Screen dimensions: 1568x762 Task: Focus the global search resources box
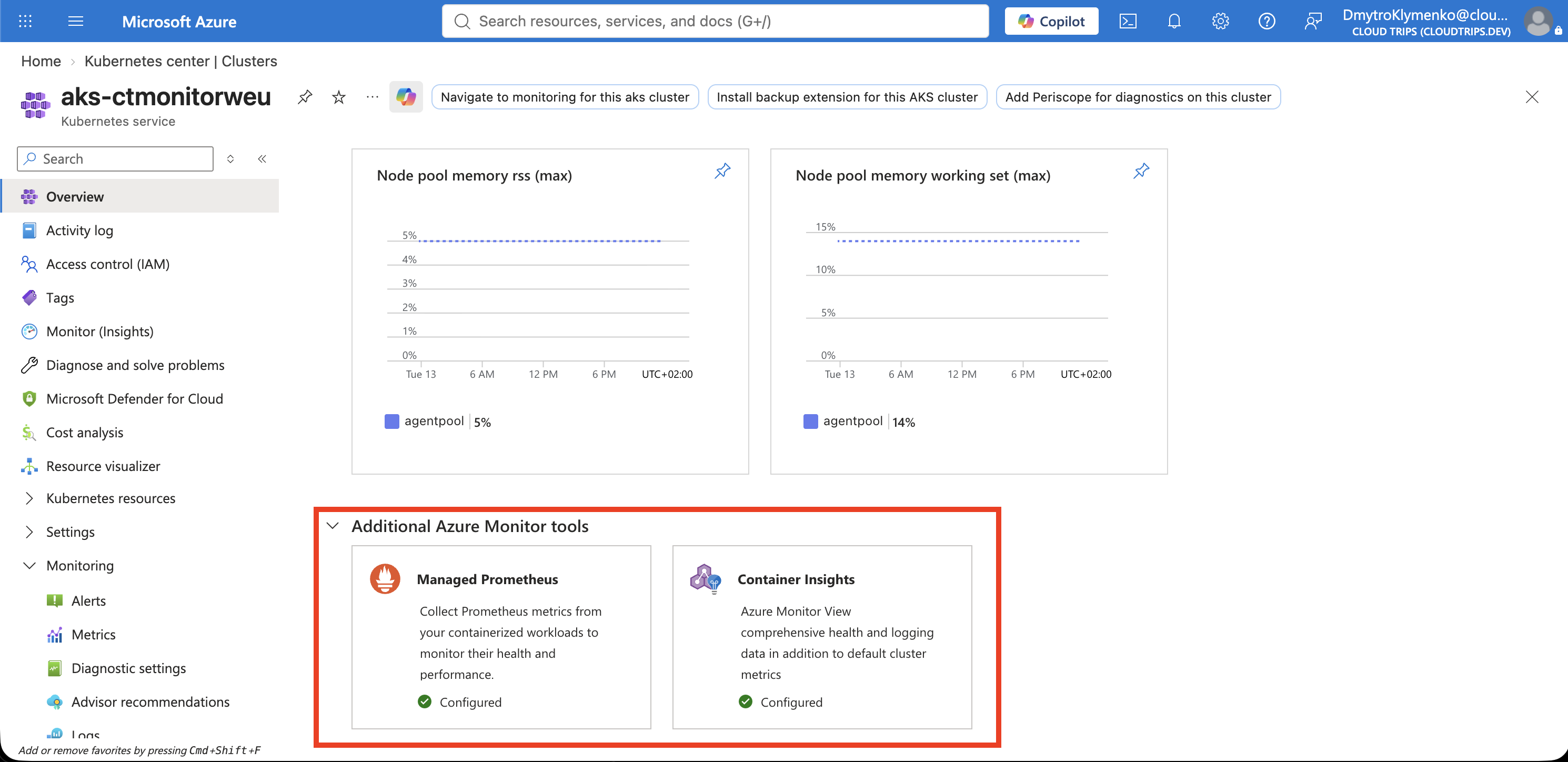tap(715, 21)
